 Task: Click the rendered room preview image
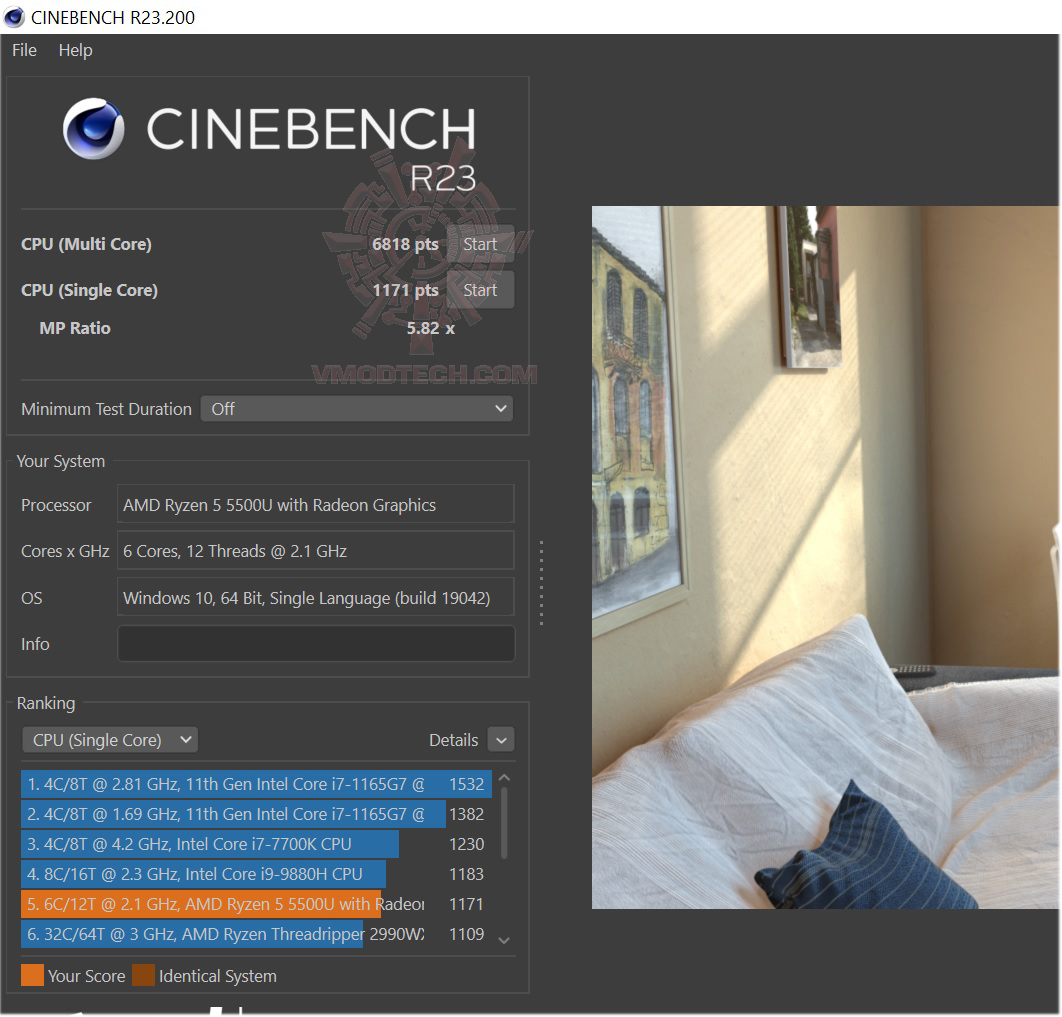click(x=825, y=557)
